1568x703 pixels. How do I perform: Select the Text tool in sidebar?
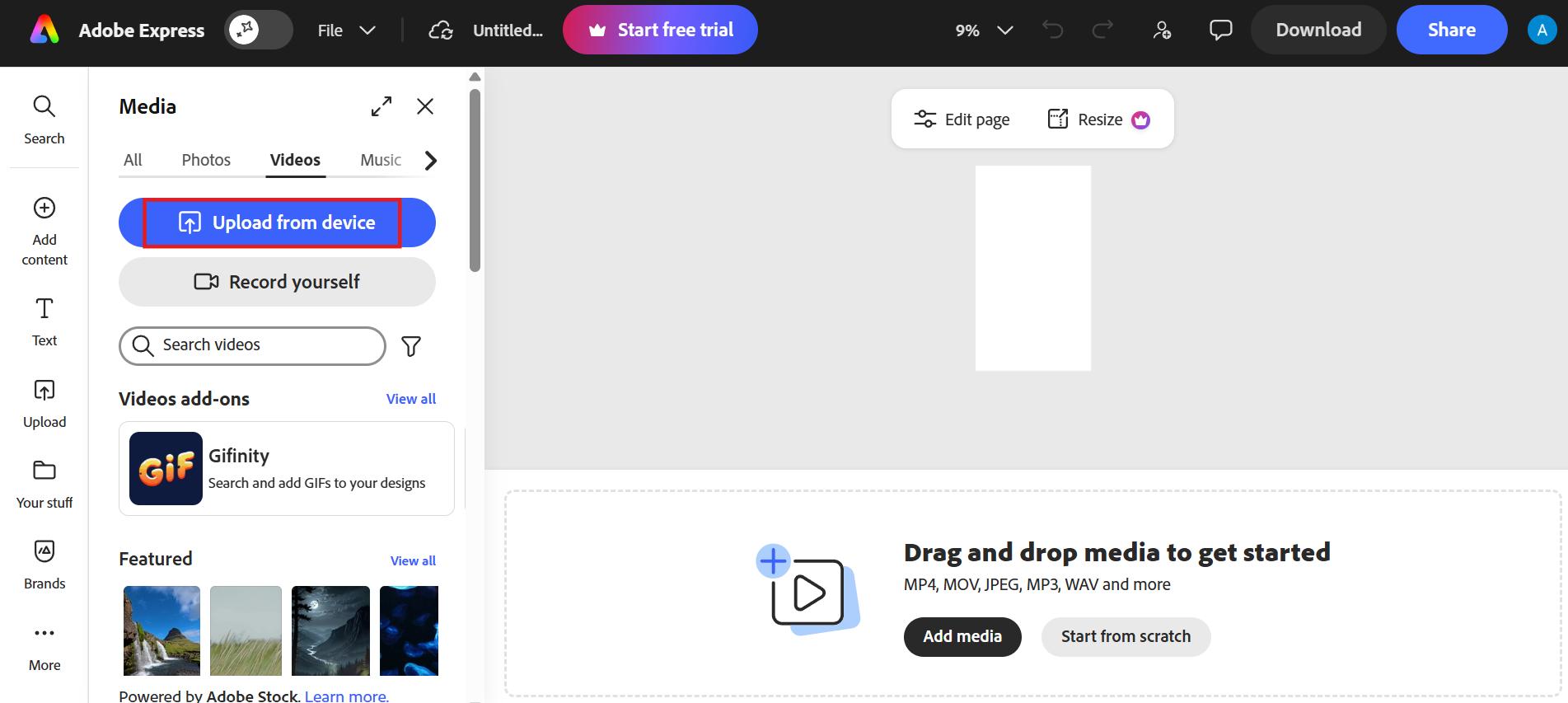44,322
